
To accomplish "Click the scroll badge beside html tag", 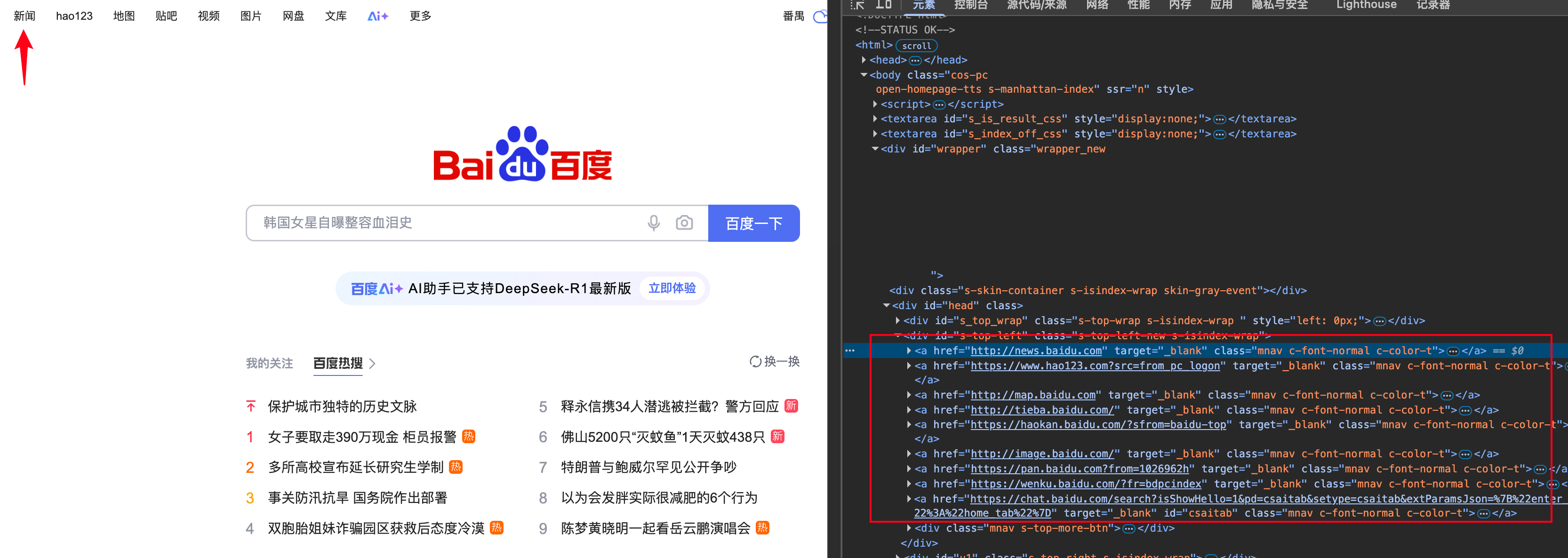I will pos(916,46).
